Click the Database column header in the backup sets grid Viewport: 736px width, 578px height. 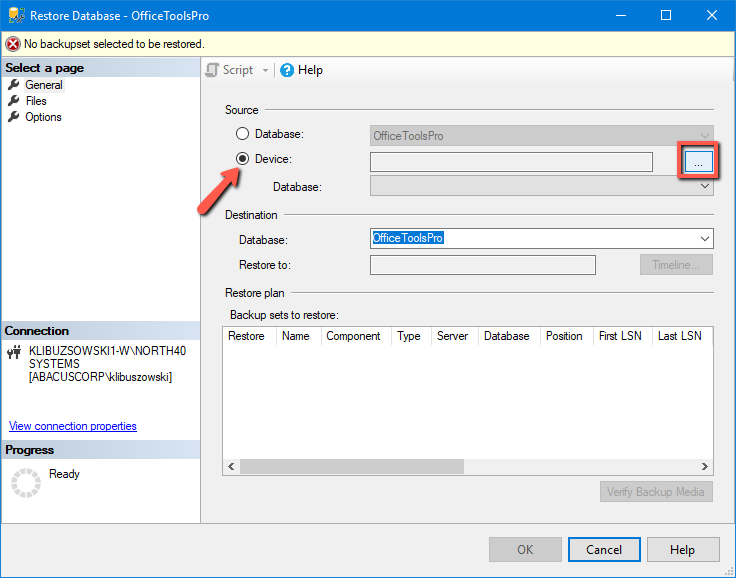point(509,336)
